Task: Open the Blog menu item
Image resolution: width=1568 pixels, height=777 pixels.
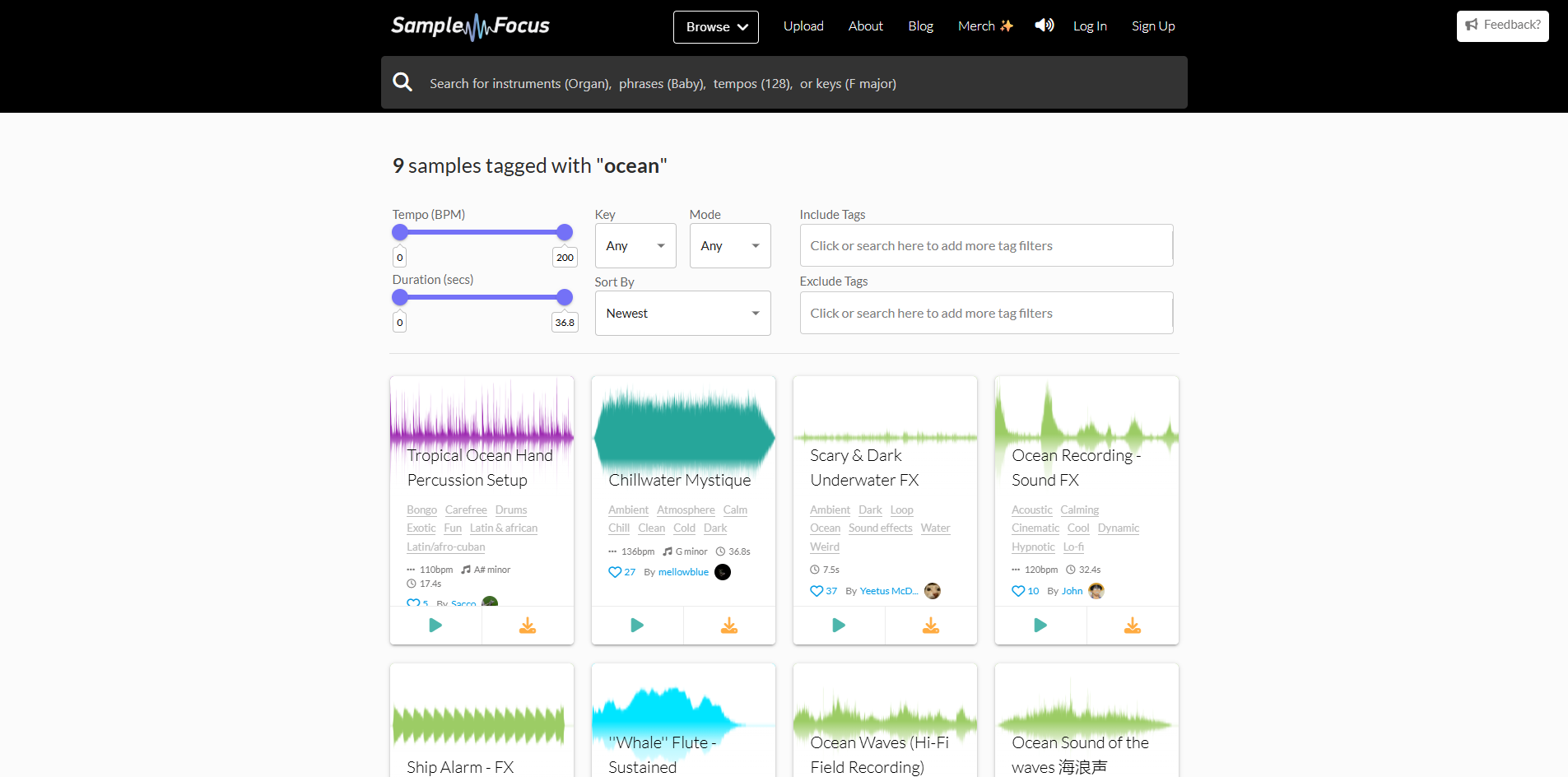Action: (920, 26)
